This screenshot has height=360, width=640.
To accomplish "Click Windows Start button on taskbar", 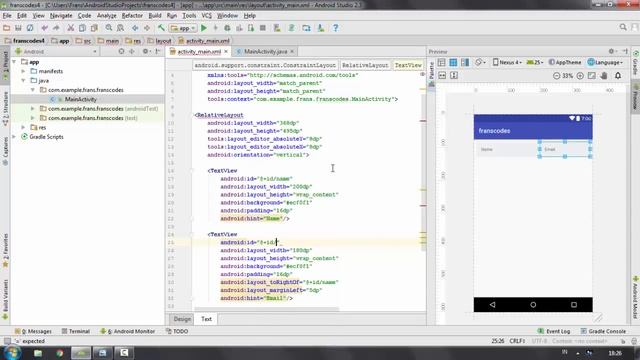I will tap(11, 353).
